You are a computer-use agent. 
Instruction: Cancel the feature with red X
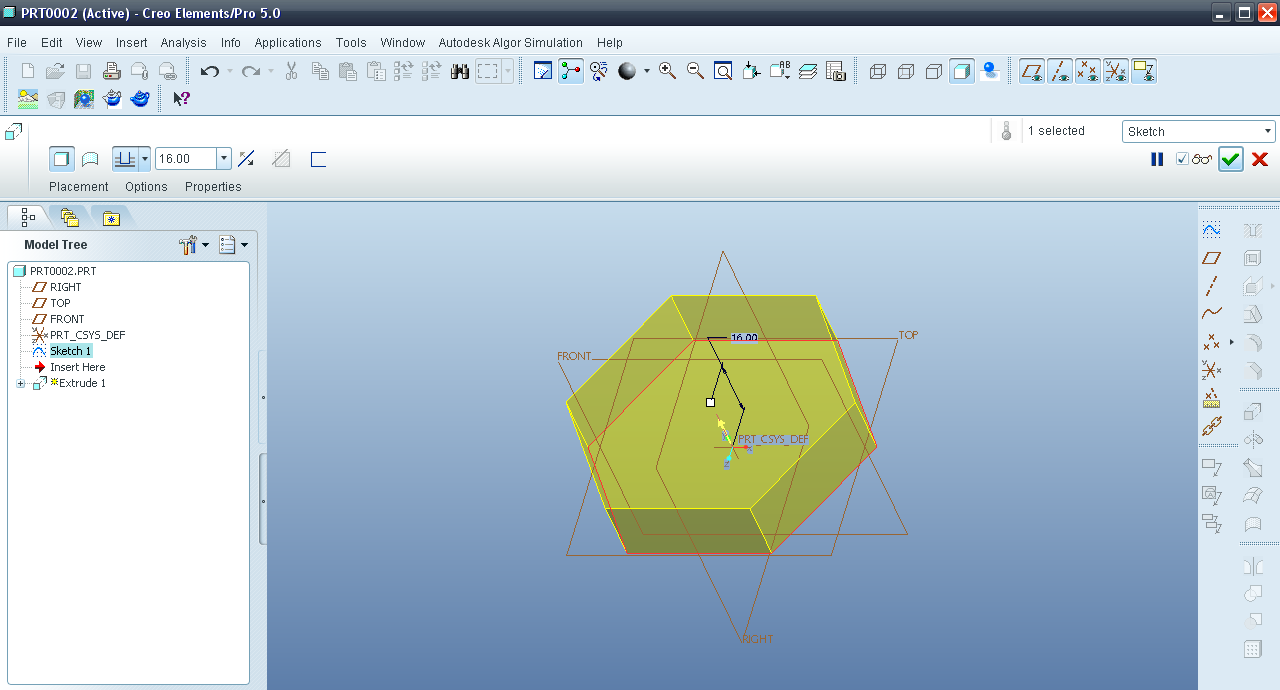(1260, 159)
